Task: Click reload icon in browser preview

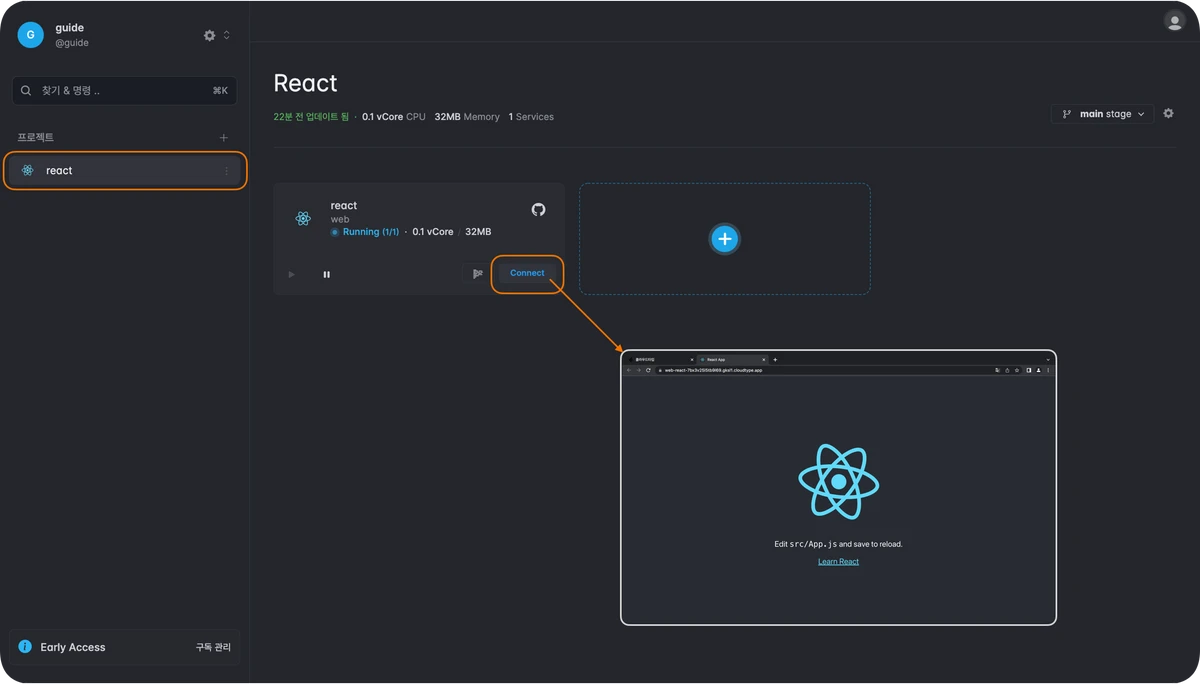Action: 648,370
